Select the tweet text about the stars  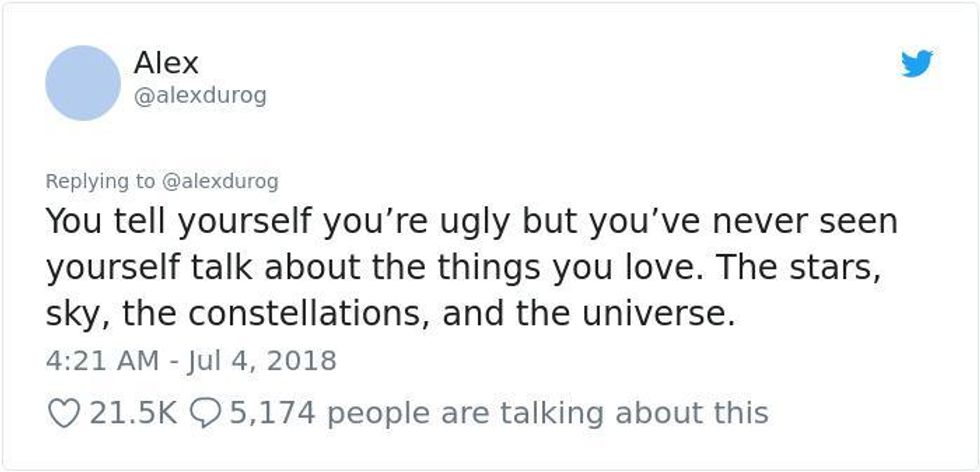click(472, 268)
